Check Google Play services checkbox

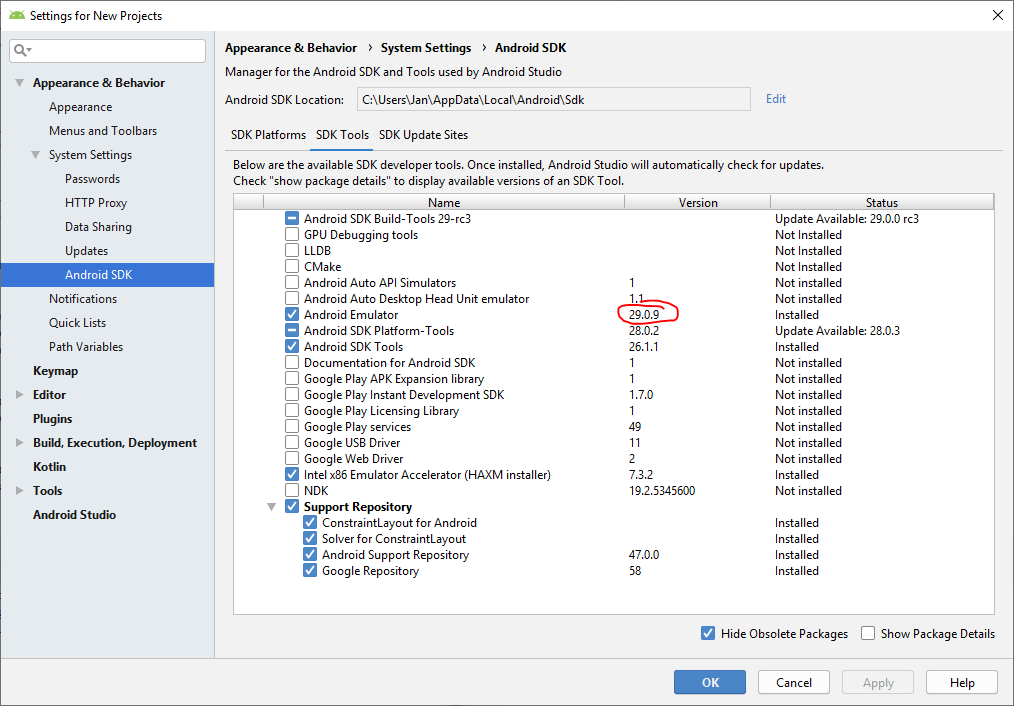coord(292,427)
